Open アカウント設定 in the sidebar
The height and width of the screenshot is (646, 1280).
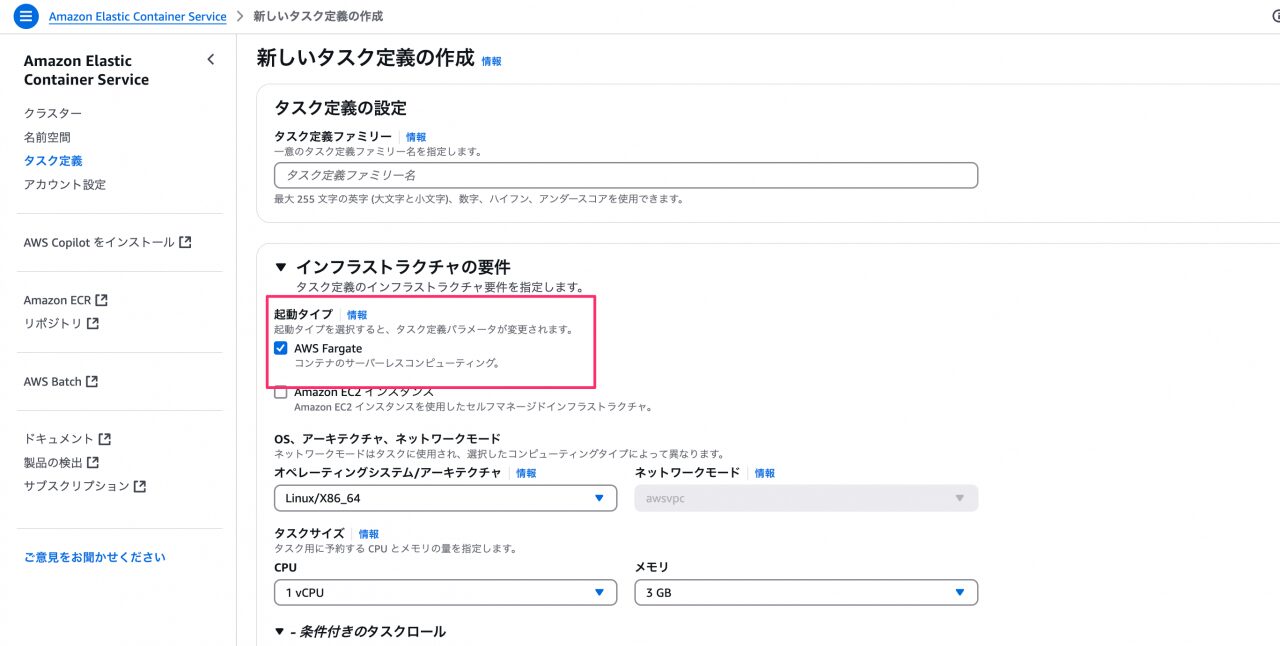tap(65, 185)
